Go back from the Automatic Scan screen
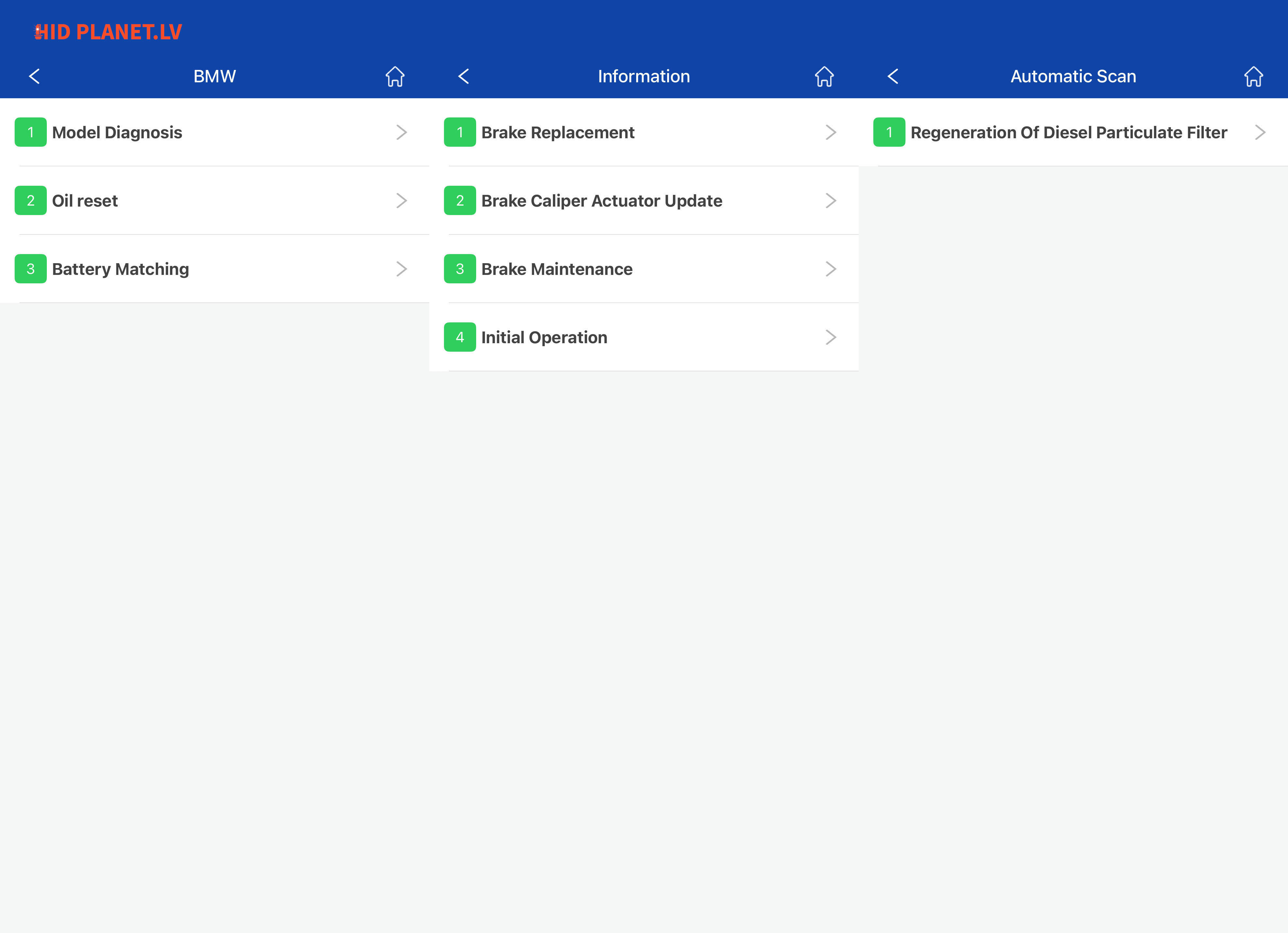This screenshot has width=1288, height=933. tap(893, 76)
